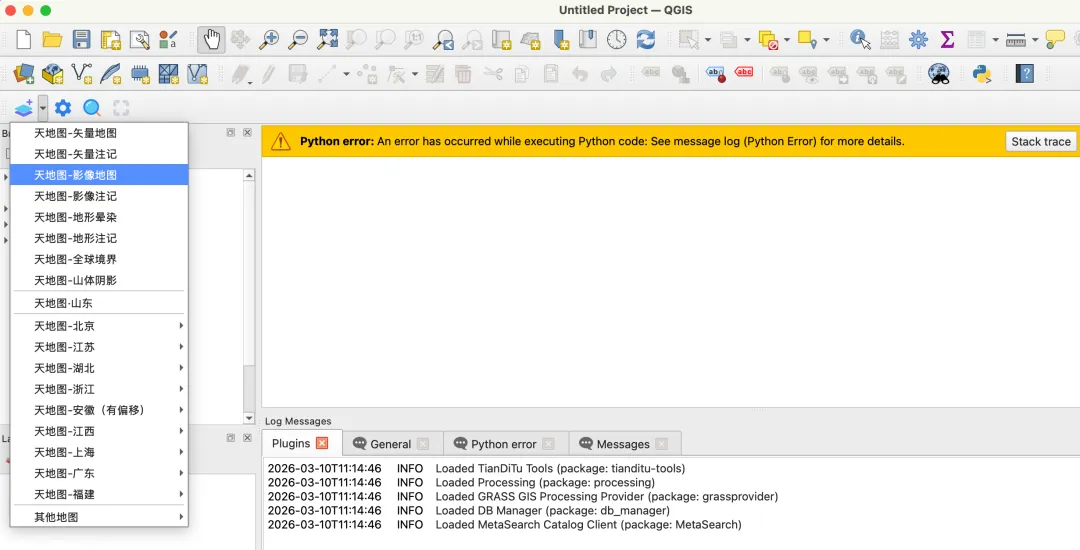Viewport: 1080px width, 550px height.
Task: Create a new GeoPackage layer
Action: [x=52, y=74]
